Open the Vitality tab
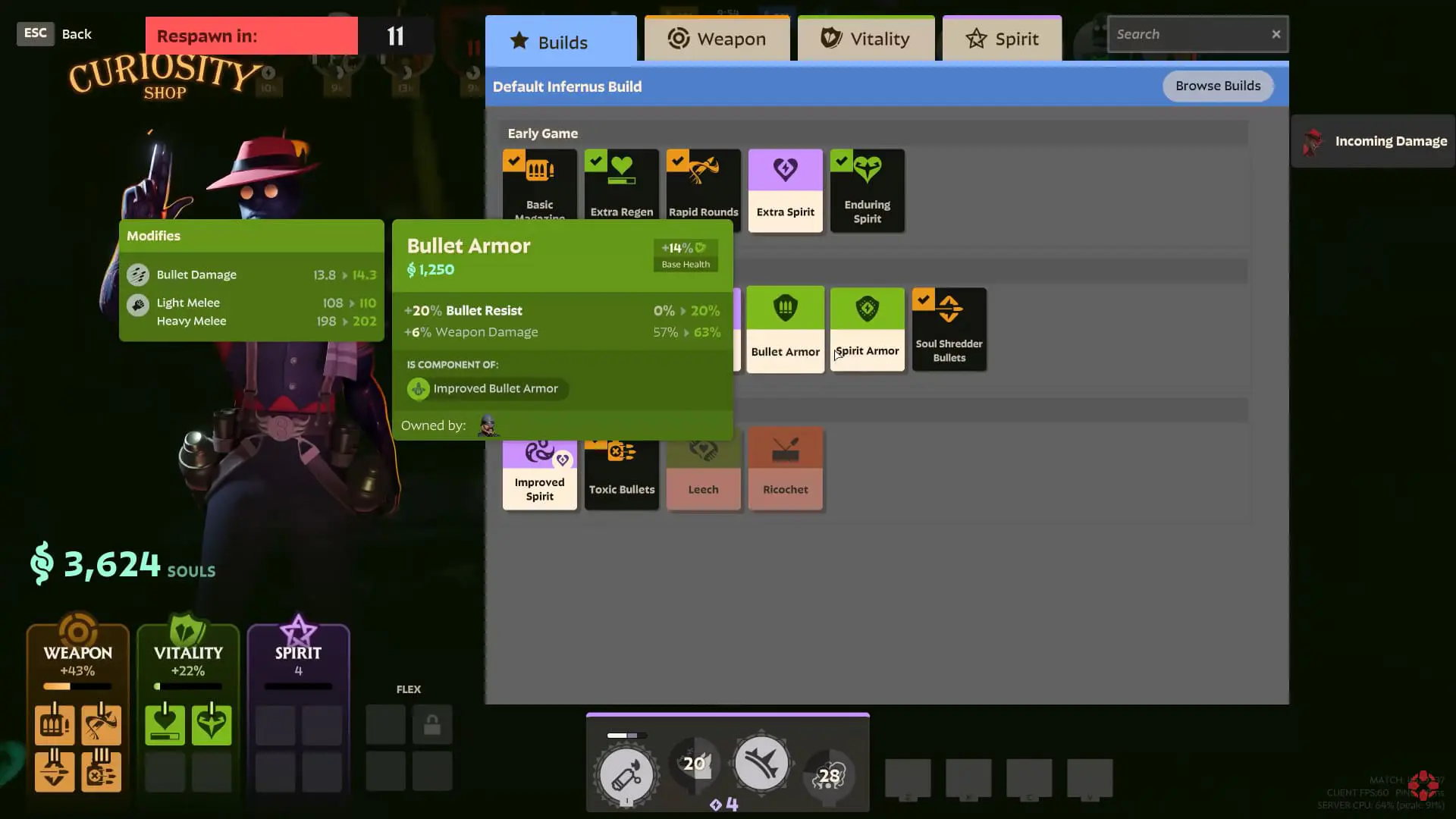Image resolution: width=1456 pixels, height=819 pixels. point(866,39)
